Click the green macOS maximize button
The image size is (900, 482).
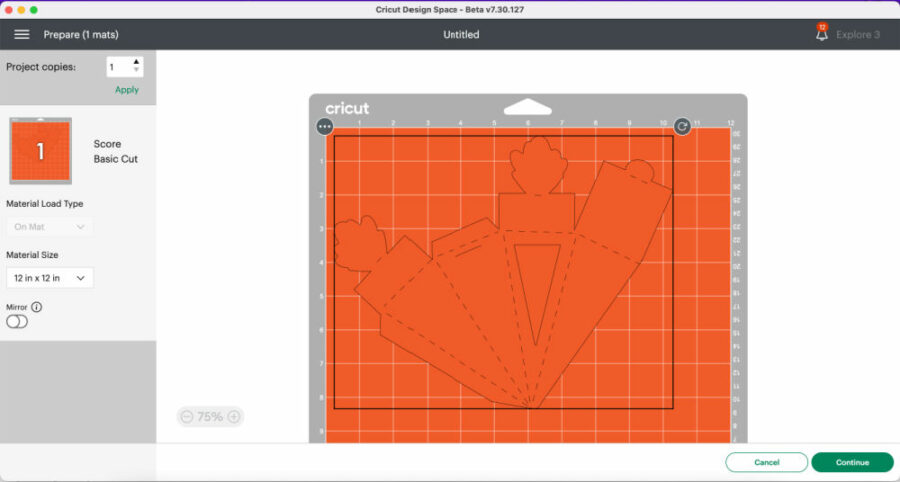[x=34, y=9]
